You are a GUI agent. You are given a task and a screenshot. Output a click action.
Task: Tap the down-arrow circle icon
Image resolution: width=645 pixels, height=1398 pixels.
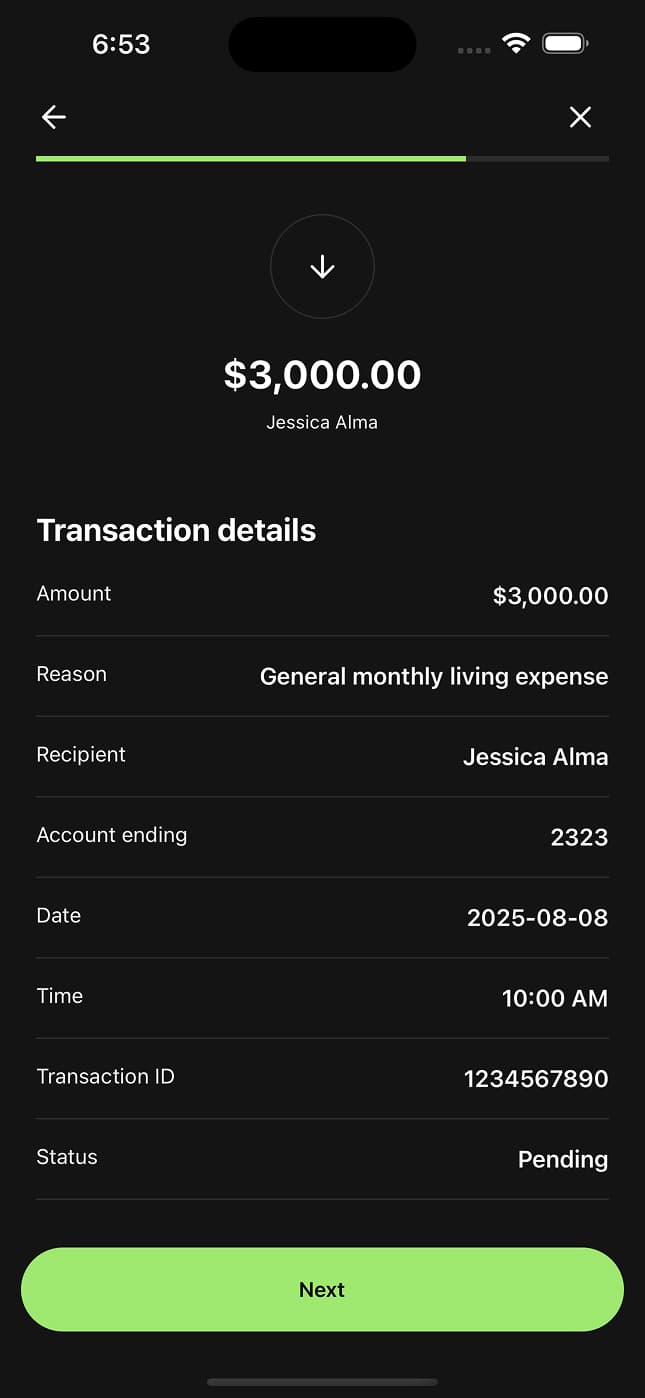tap(322, 266)
